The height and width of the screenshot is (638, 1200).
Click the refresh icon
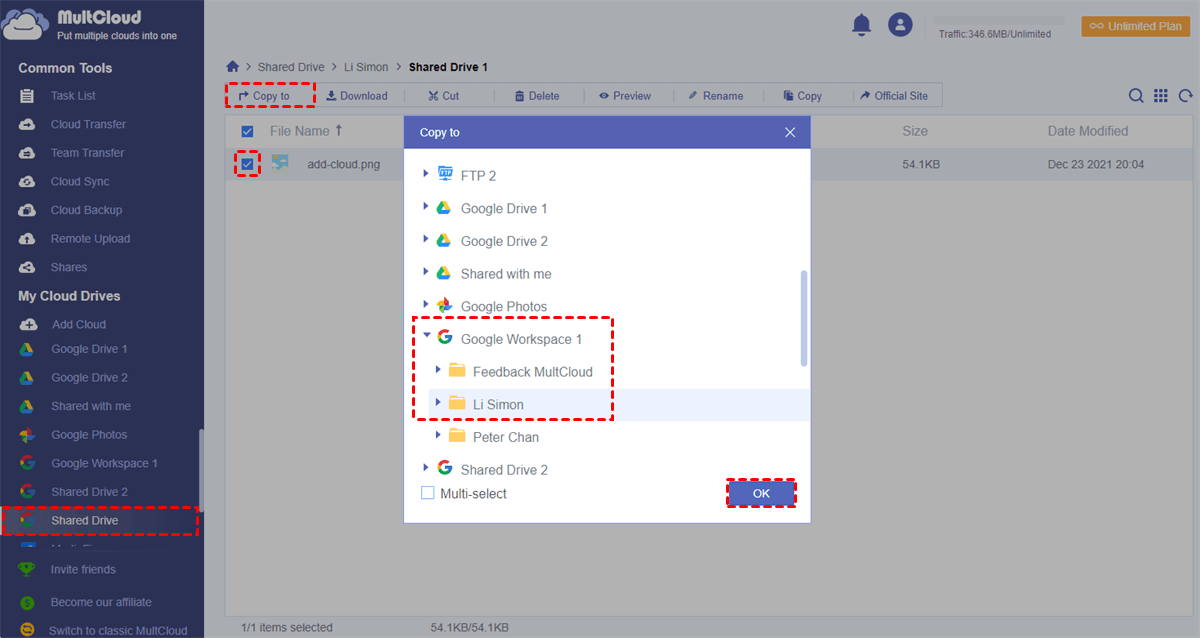click(x=1186, y=96)
